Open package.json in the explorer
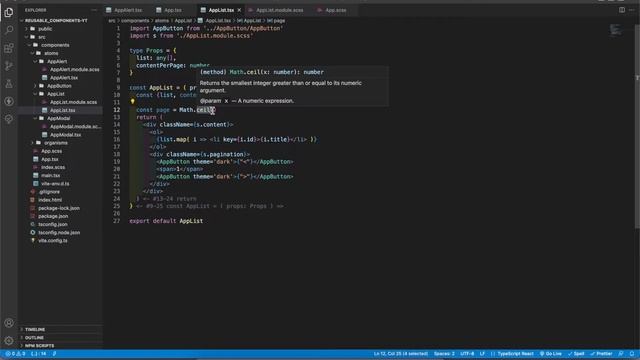This screenshot has height=360, width=640. pos(53,216)
